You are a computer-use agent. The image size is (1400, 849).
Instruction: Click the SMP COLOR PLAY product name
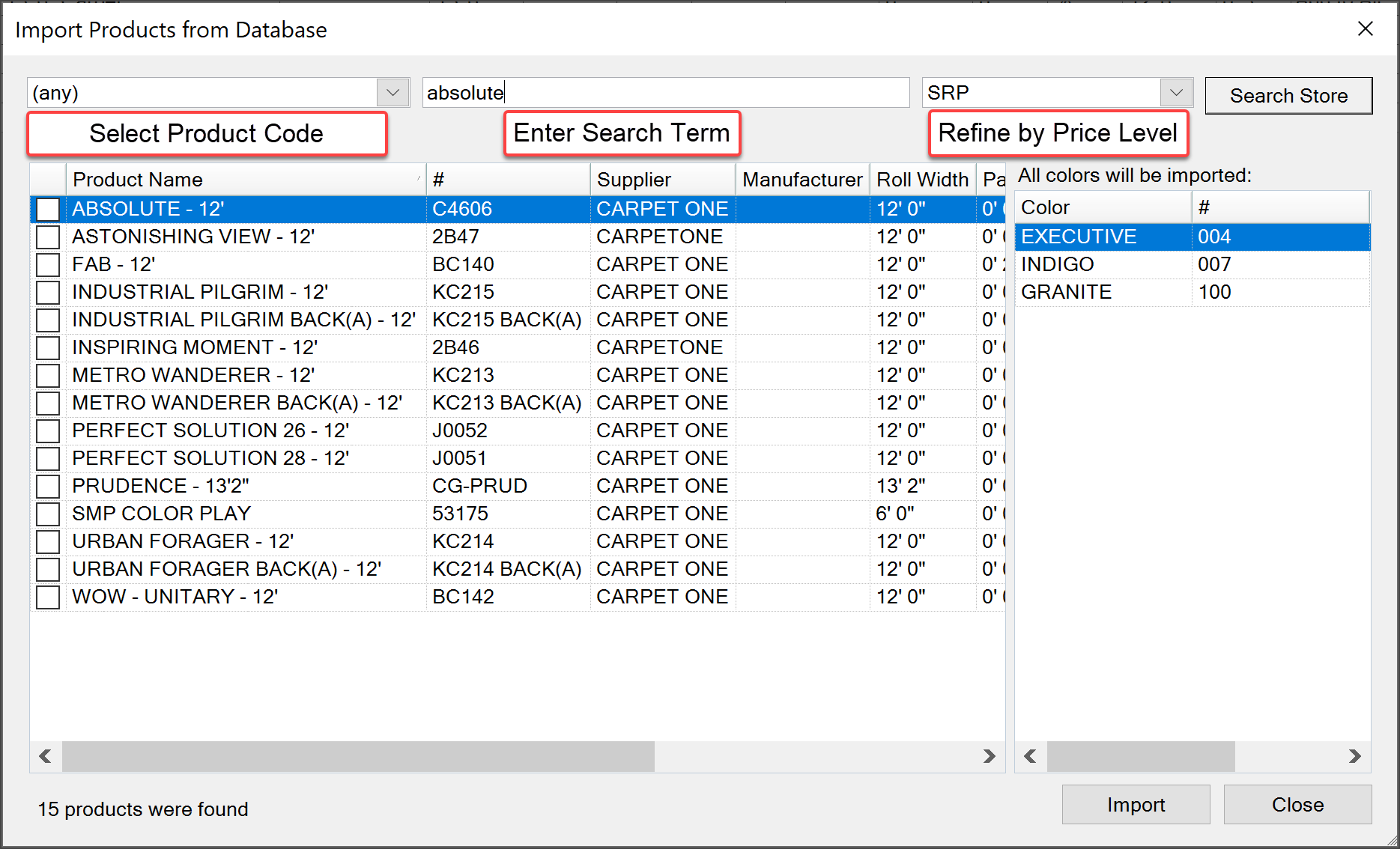[161, 514]
